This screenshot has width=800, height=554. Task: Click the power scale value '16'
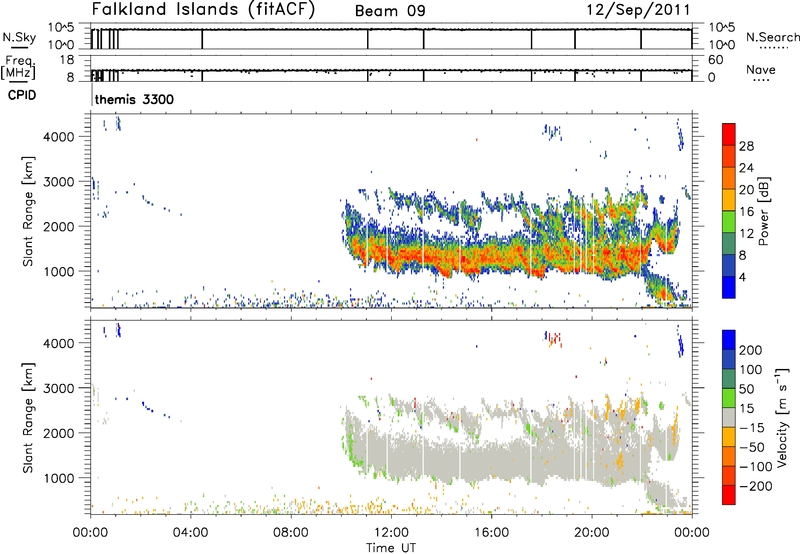pyautogui.click(x=746, y=212)
